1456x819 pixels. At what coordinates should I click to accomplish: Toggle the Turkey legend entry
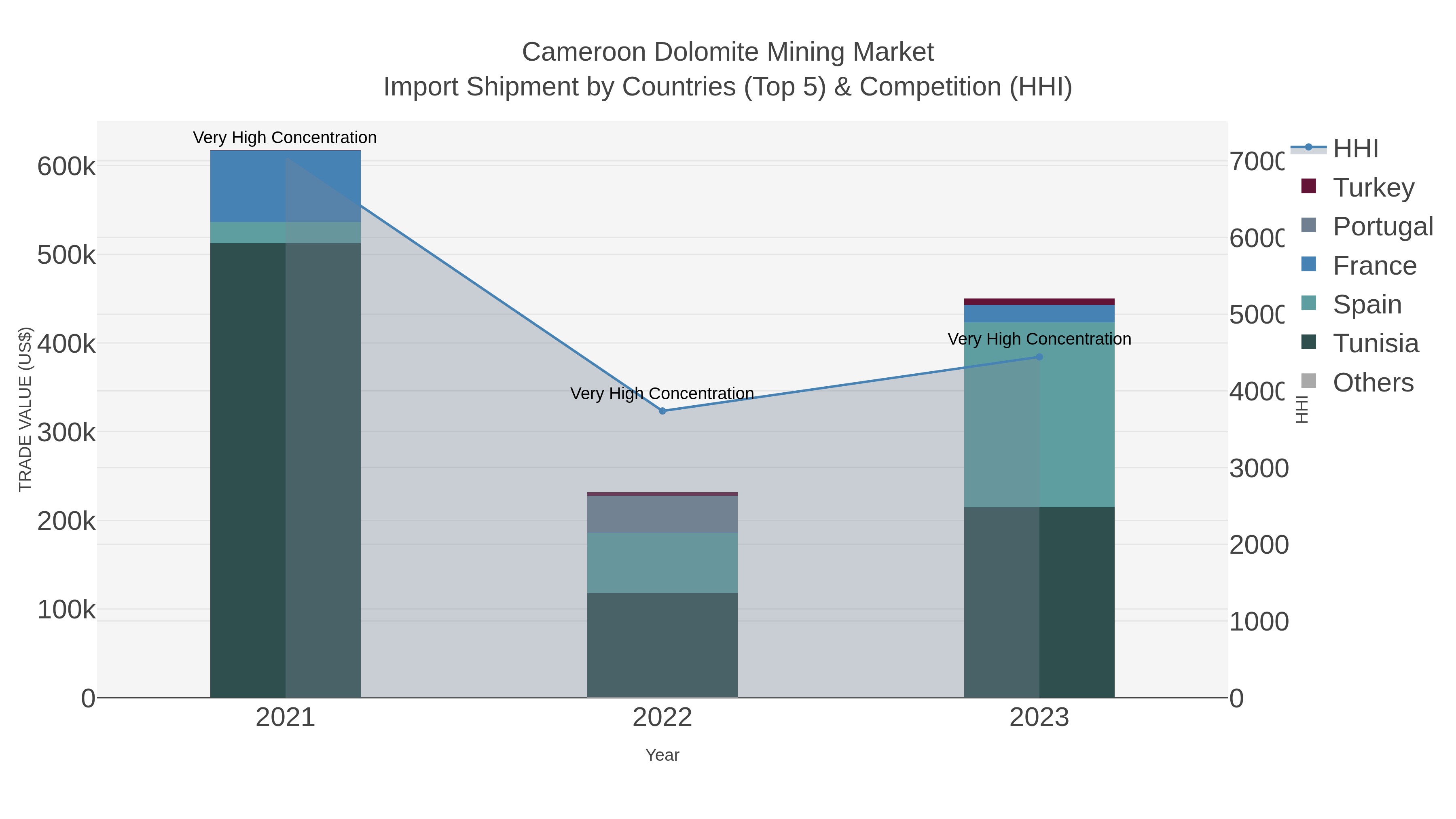(1358, 187)
